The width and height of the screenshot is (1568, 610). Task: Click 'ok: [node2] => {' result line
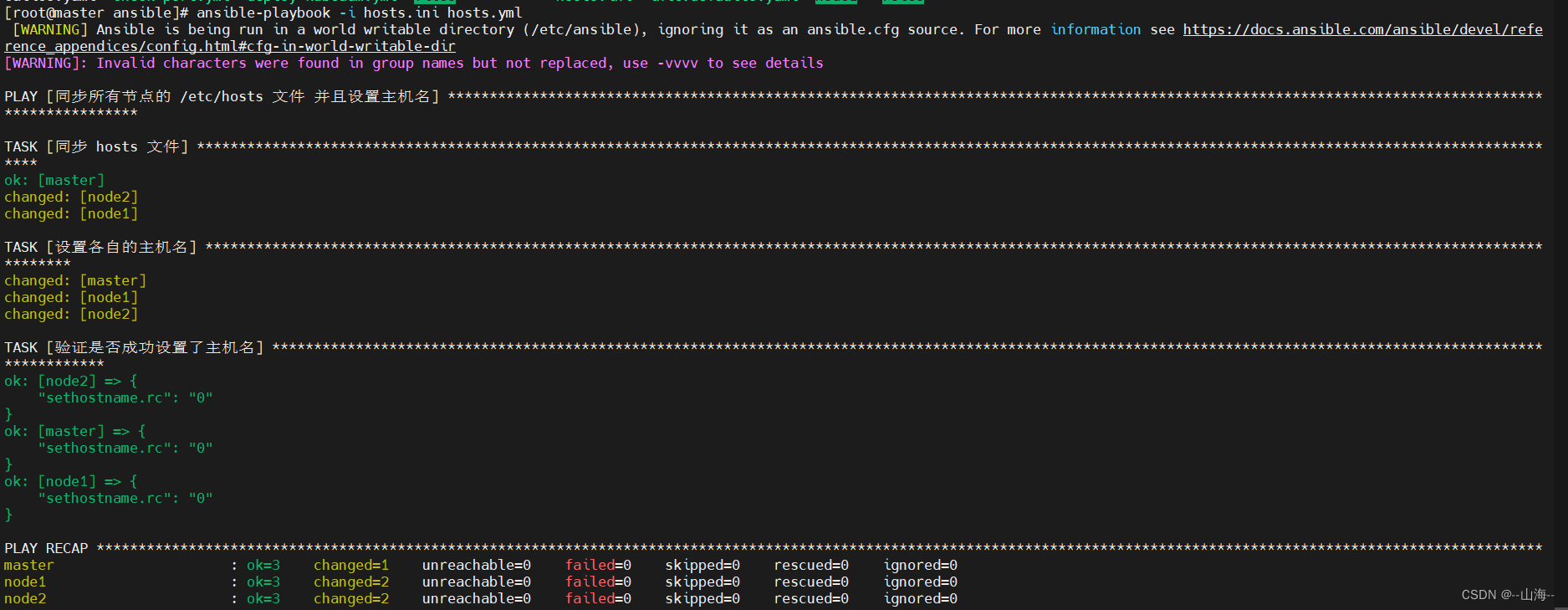tap(71, 382)
